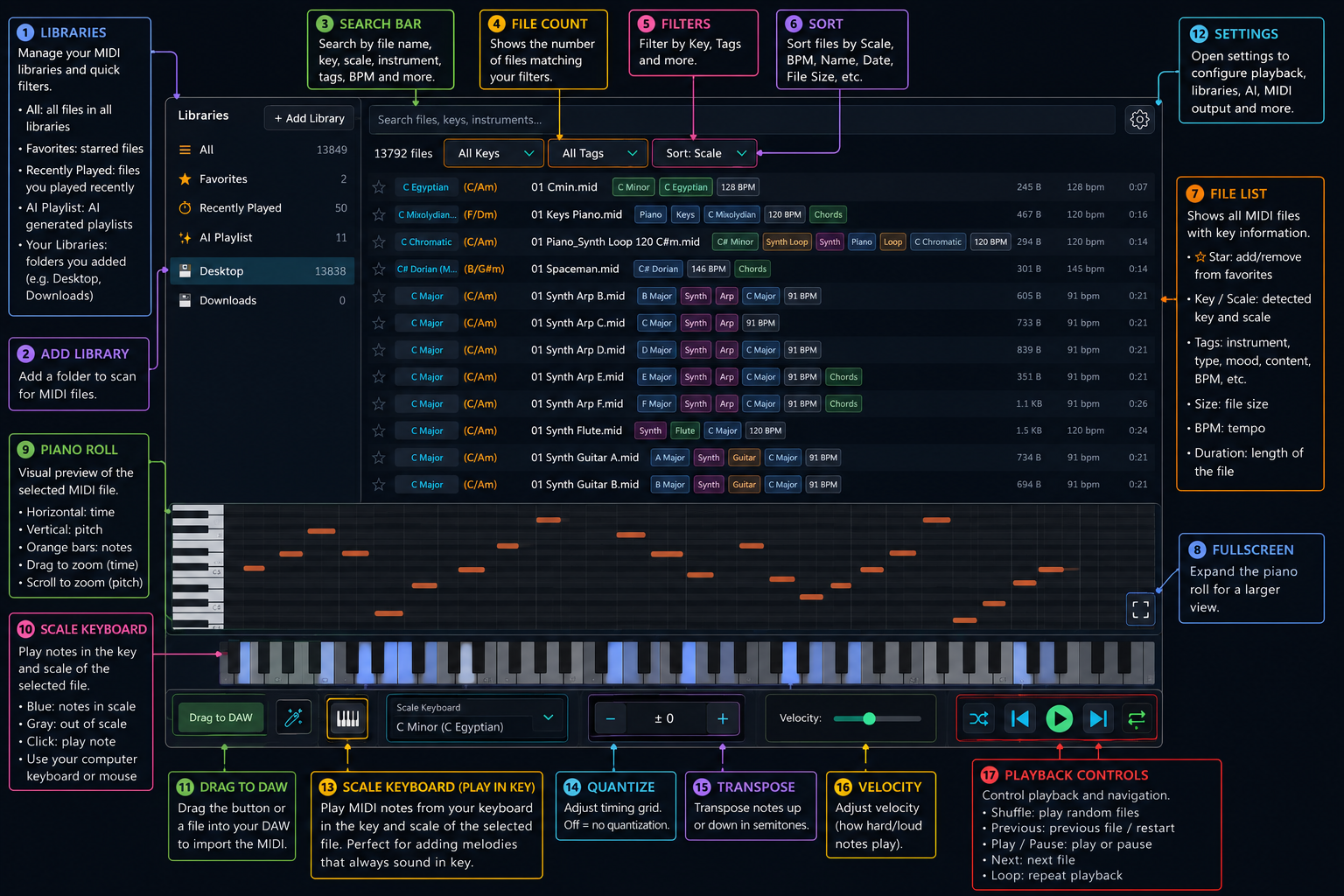The image size is (1344, 896).
Task: Click the Synth Loop tag
Action: (x=787, y=241)
